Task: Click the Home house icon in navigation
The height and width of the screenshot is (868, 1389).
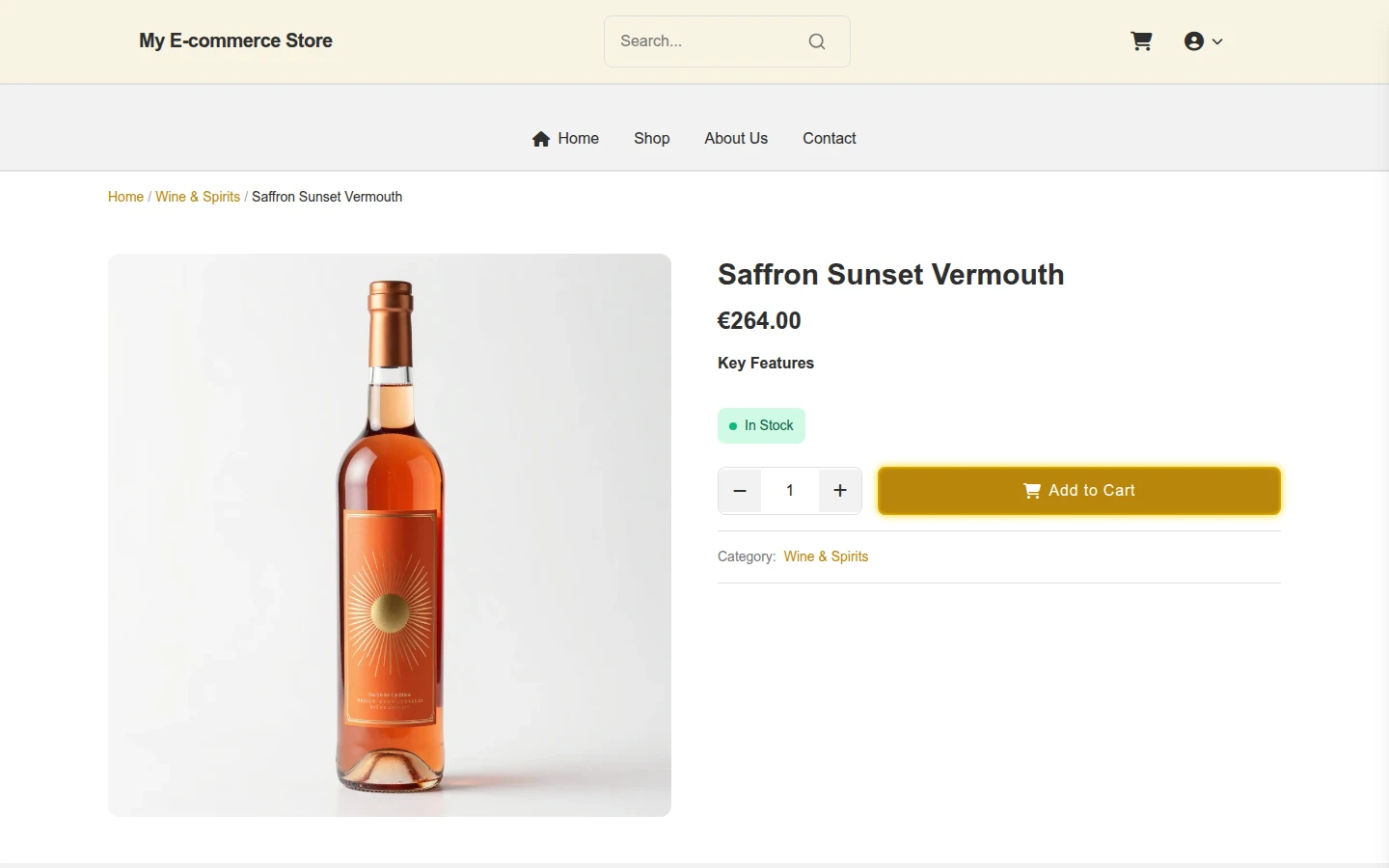Action: point(541,139)
